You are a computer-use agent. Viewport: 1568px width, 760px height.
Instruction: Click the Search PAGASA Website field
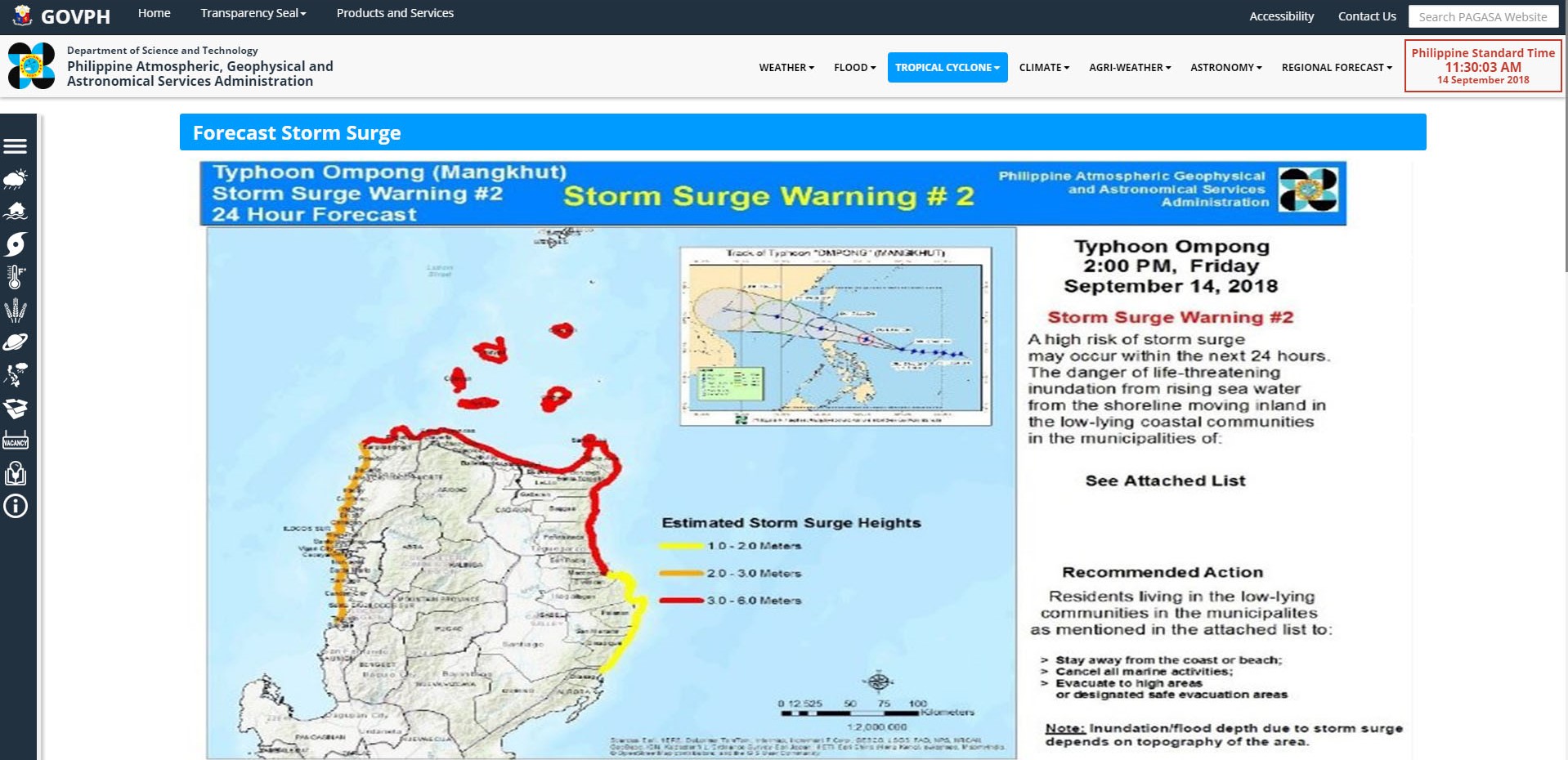click(1484, 16)
